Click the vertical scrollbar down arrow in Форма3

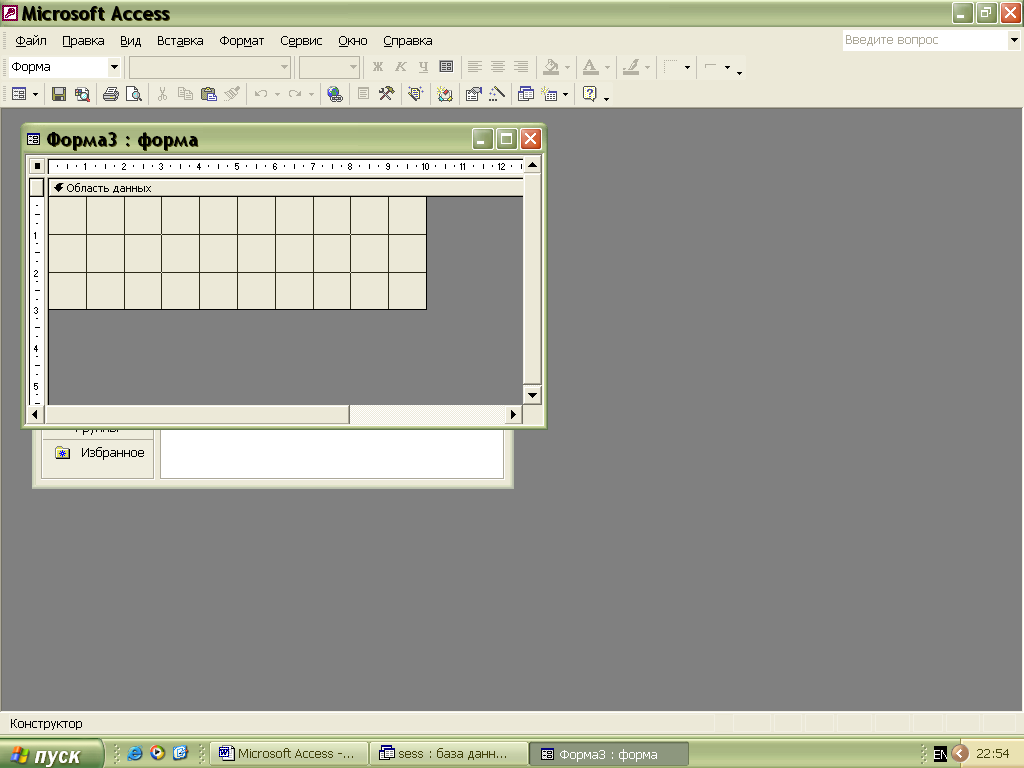[532, 394]
